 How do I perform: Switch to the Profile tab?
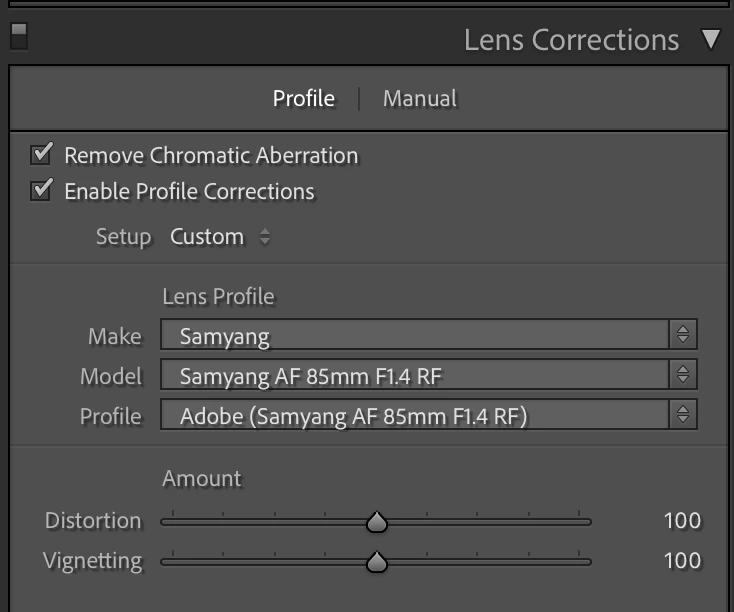[x=304, y=98]
